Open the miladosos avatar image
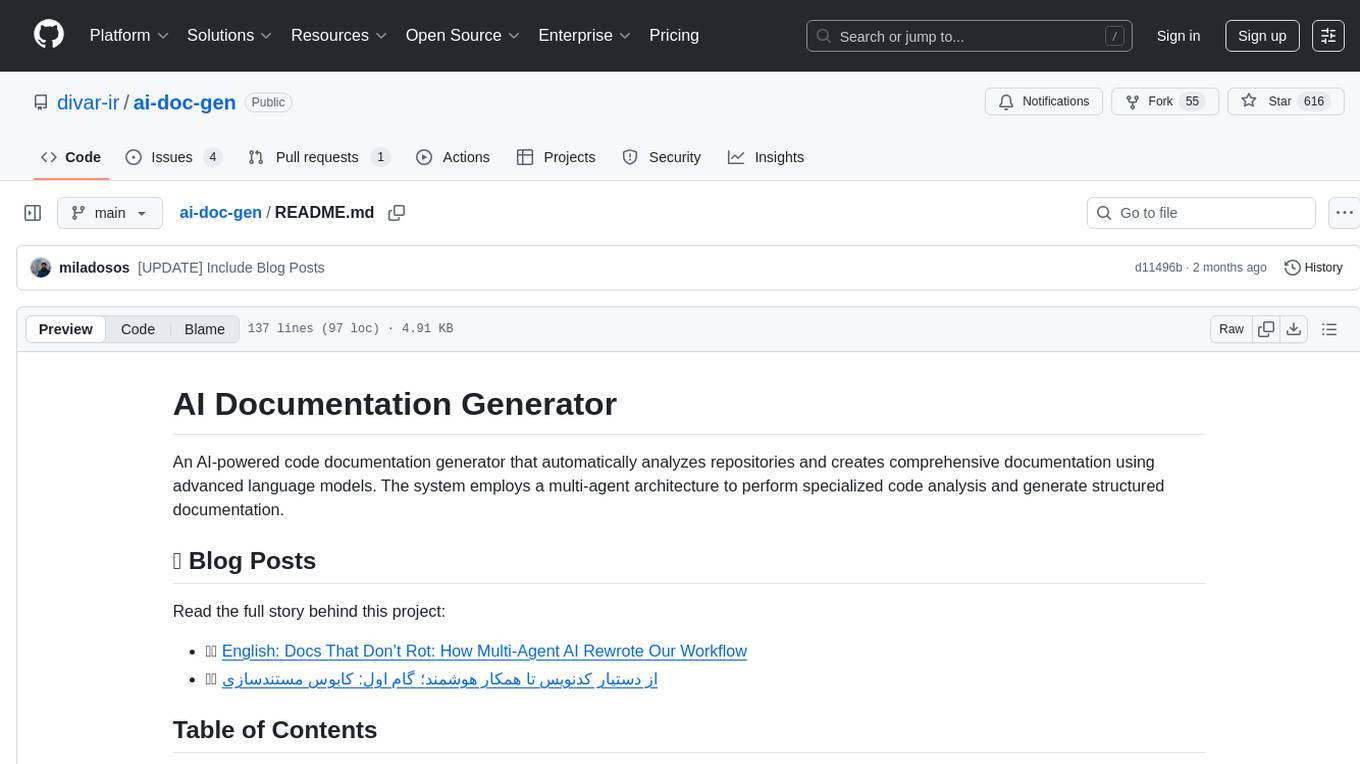Image resolution: width=1360 pixels, height=764 pixels. [41, 268]
